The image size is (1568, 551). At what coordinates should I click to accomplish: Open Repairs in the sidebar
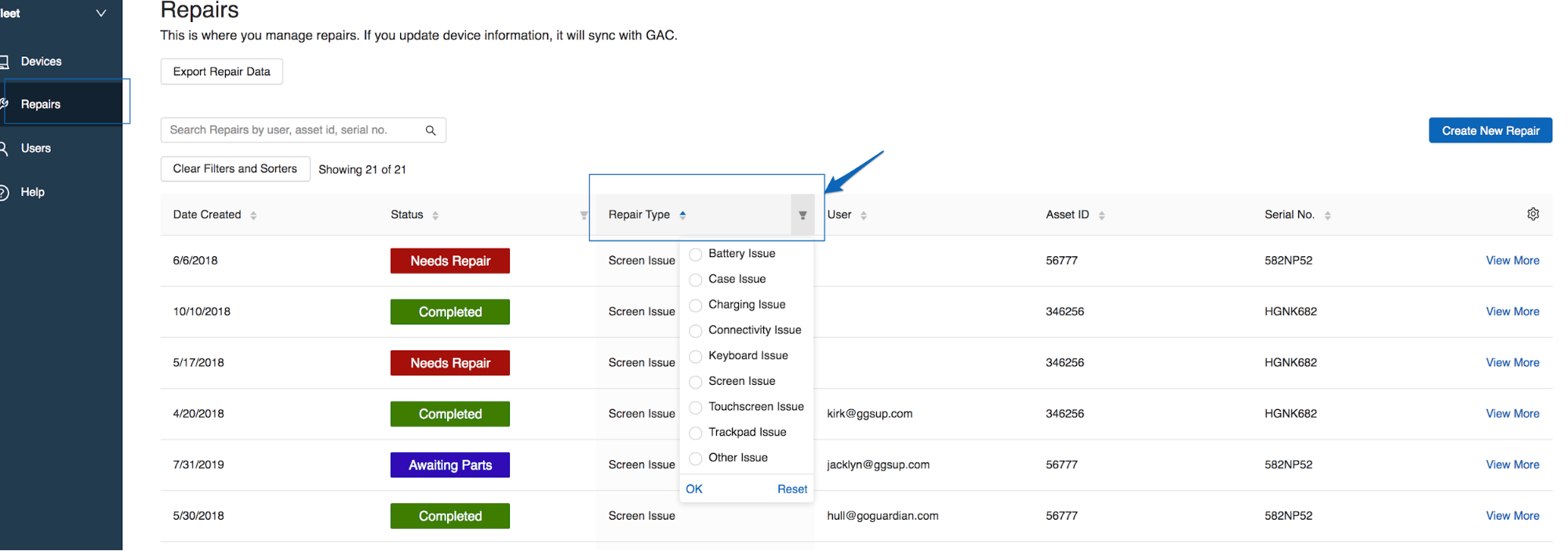(x=41, y=104)
